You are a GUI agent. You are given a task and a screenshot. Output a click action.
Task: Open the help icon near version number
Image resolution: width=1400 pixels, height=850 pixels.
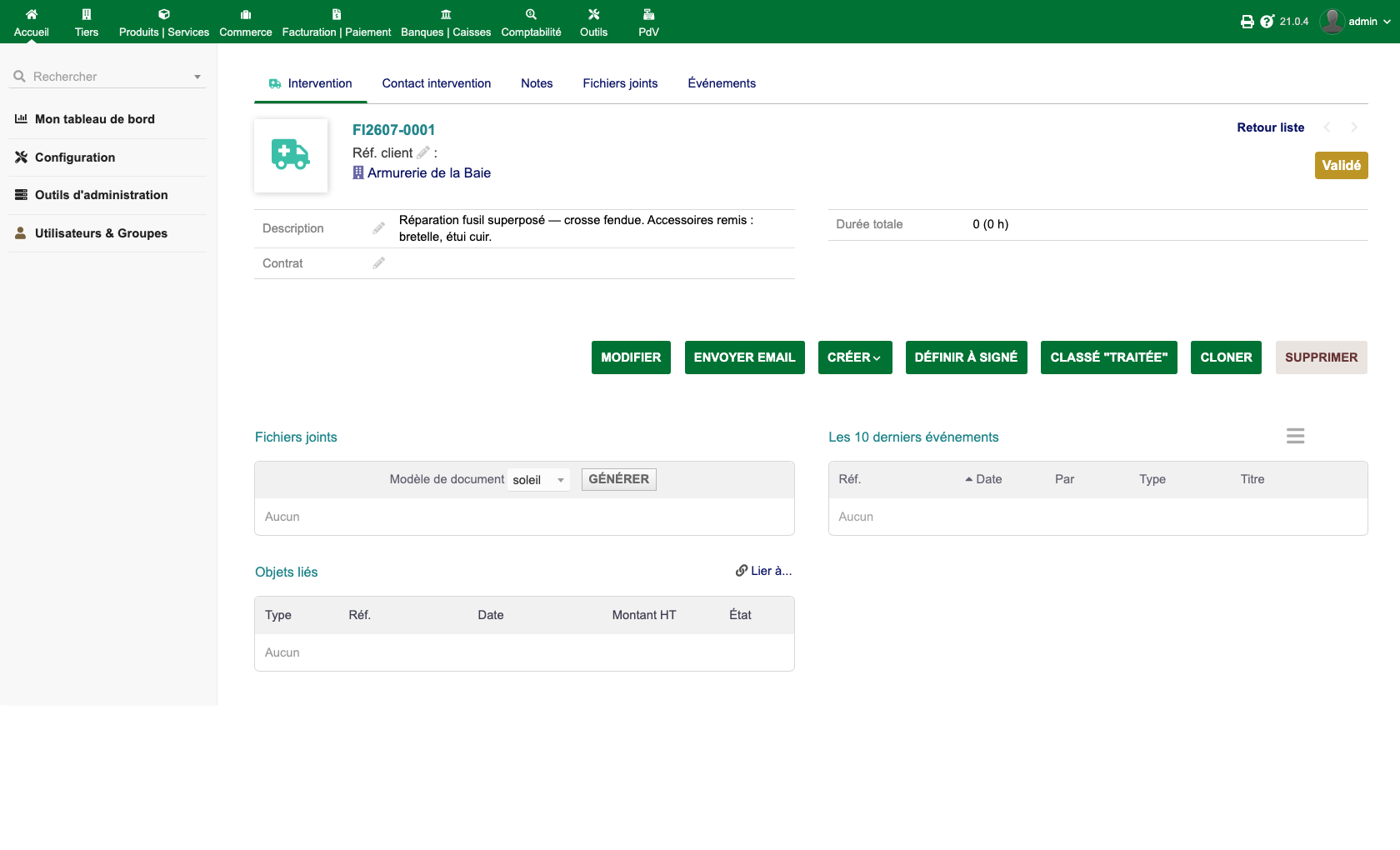(x=1267, y=22)
